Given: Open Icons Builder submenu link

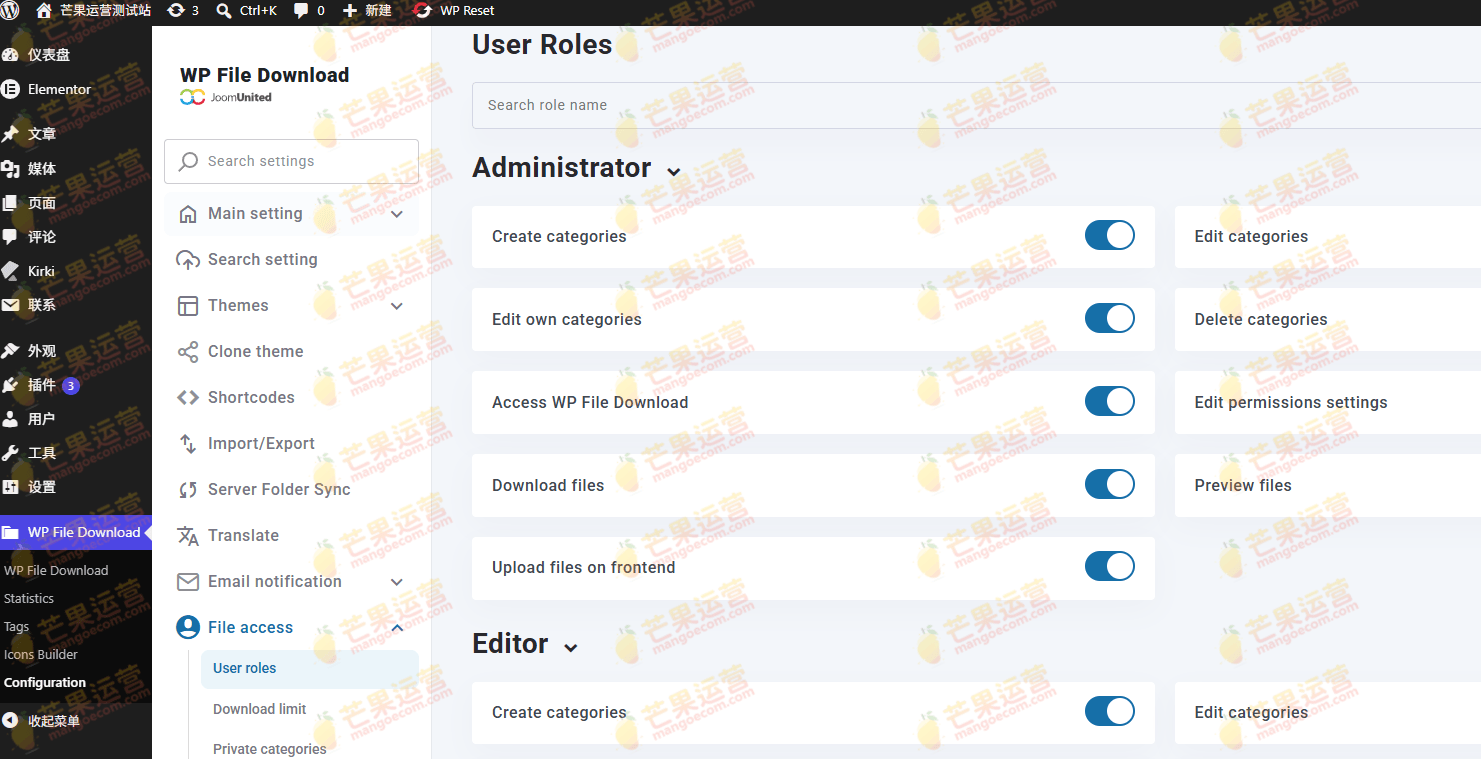Looking at the screenshot, I should (x=41, y=655).
